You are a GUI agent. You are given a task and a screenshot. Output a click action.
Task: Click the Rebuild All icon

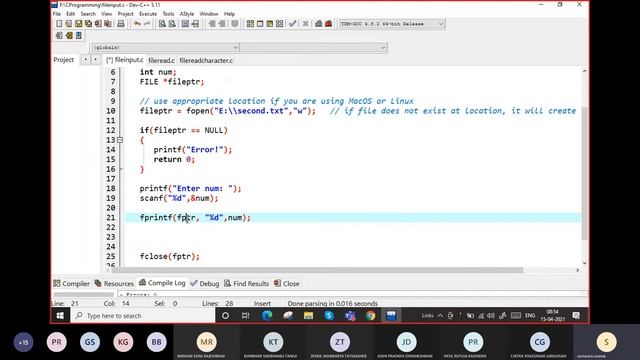pyautogui.click(x=280, y=24)
